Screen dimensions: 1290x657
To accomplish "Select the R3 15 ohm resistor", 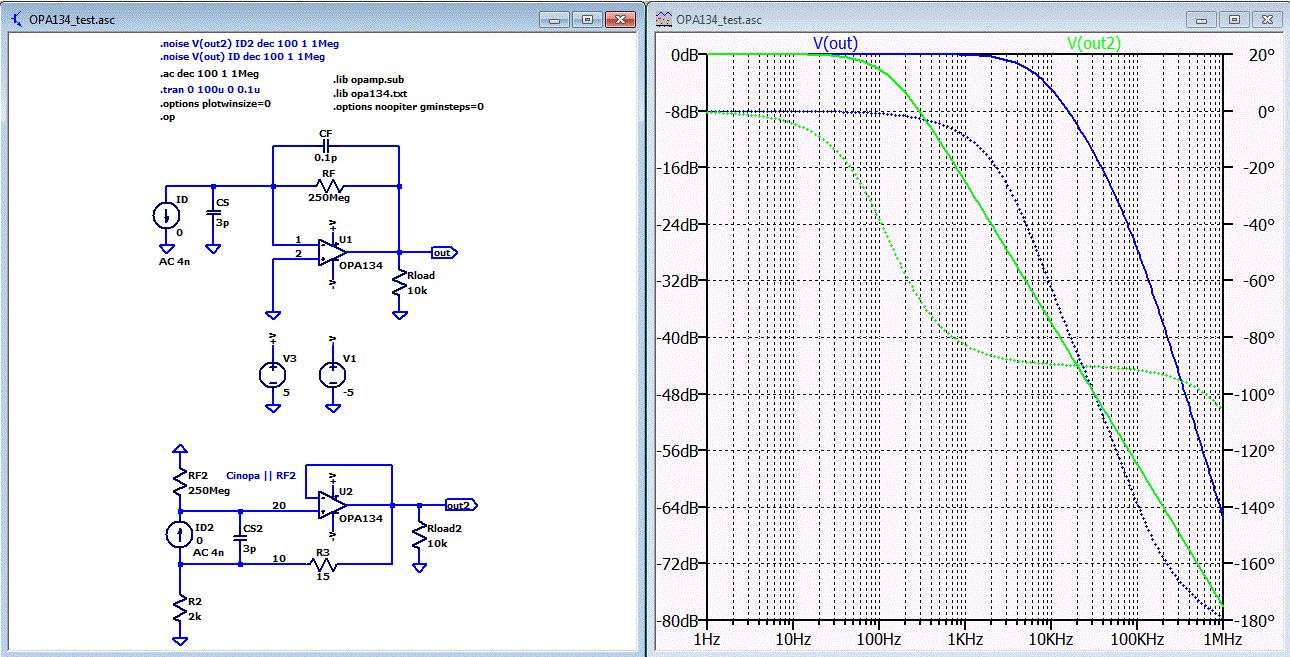I will coord(322,565).
